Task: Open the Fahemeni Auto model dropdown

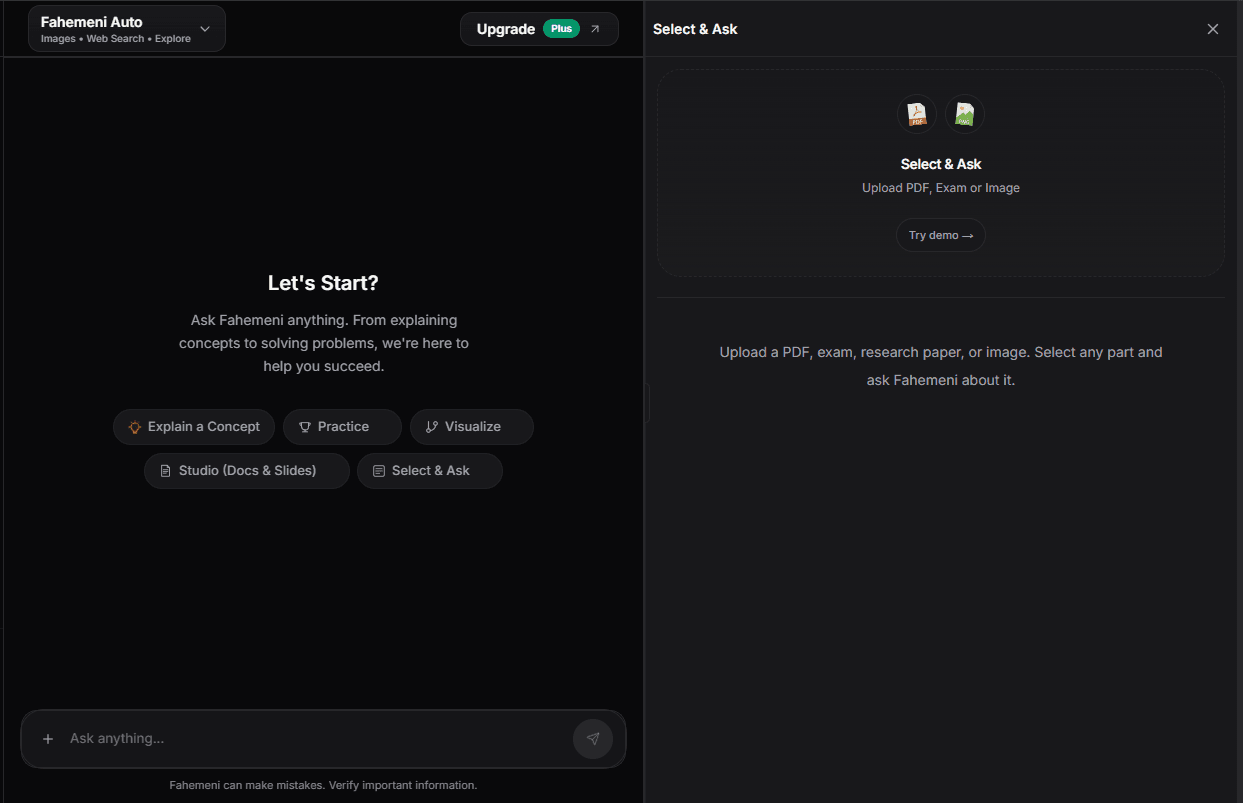Action: click(x=127, y=29)
